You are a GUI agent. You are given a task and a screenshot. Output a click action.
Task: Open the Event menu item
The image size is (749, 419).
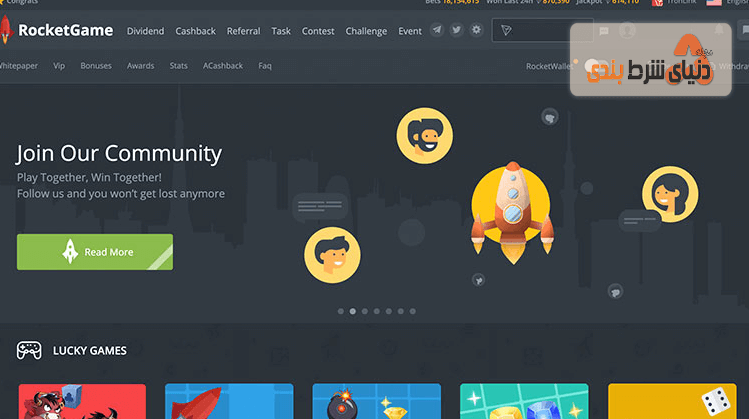click(x=410, y=31)
